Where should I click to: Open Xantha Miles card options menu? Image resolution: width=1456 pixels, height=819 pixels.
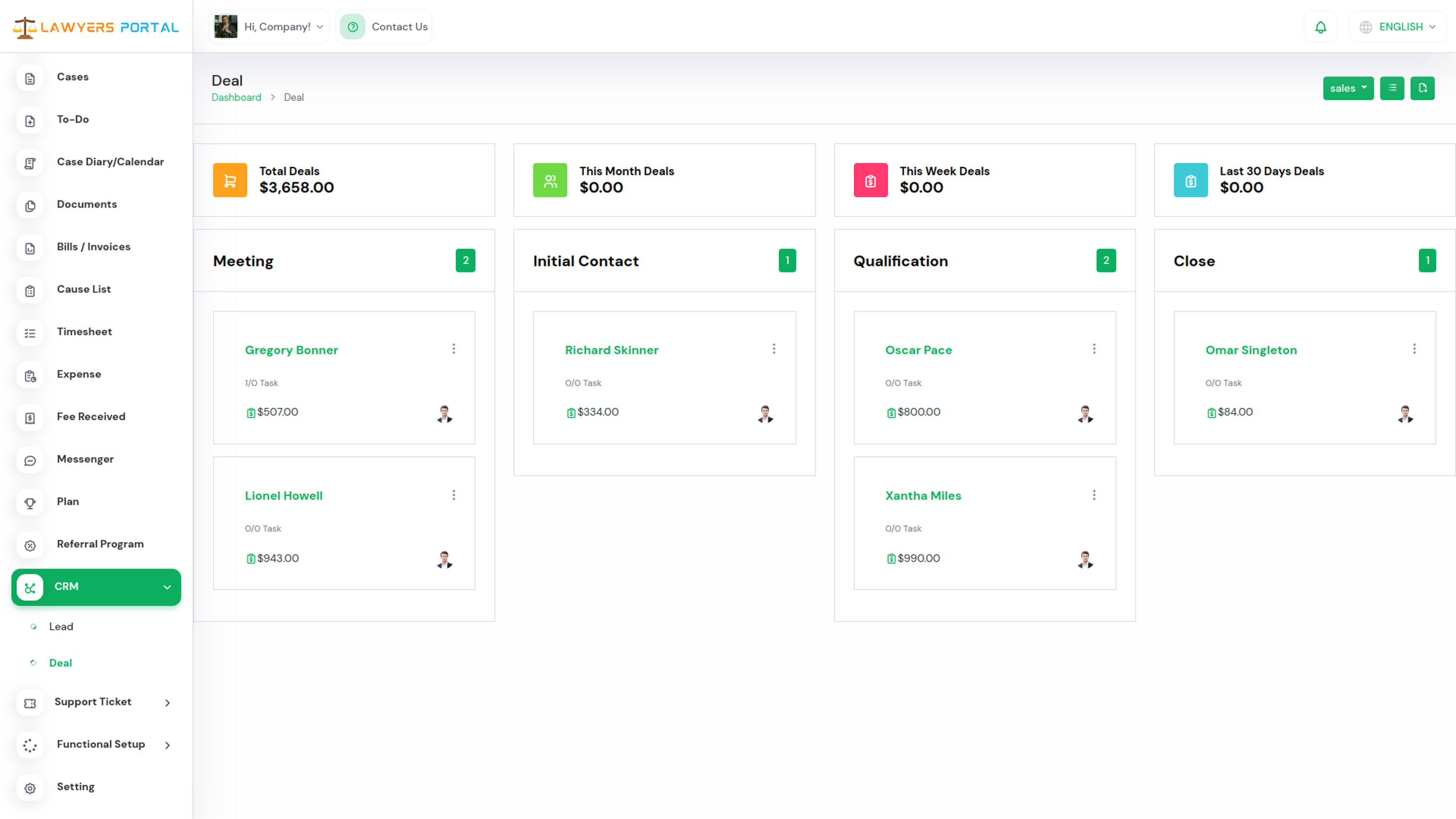(x=1093, y=495)
